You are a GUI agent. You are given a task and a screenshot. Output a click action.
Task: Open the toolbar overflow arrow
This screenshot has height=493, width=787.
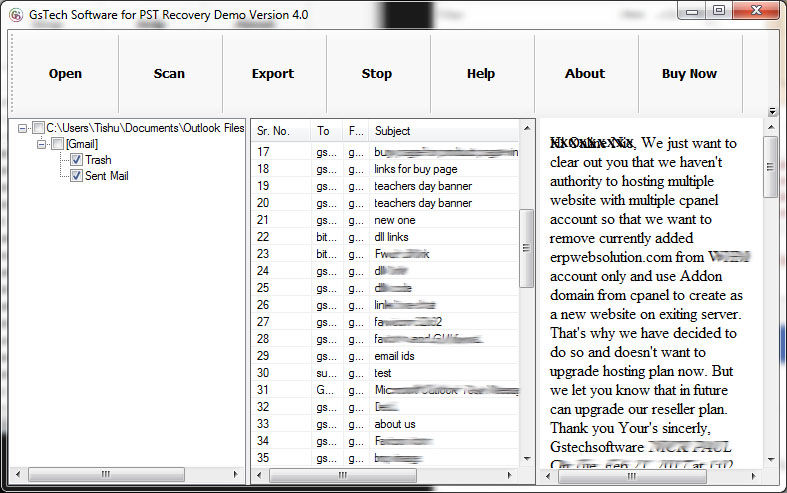click(x=772, y=111)
